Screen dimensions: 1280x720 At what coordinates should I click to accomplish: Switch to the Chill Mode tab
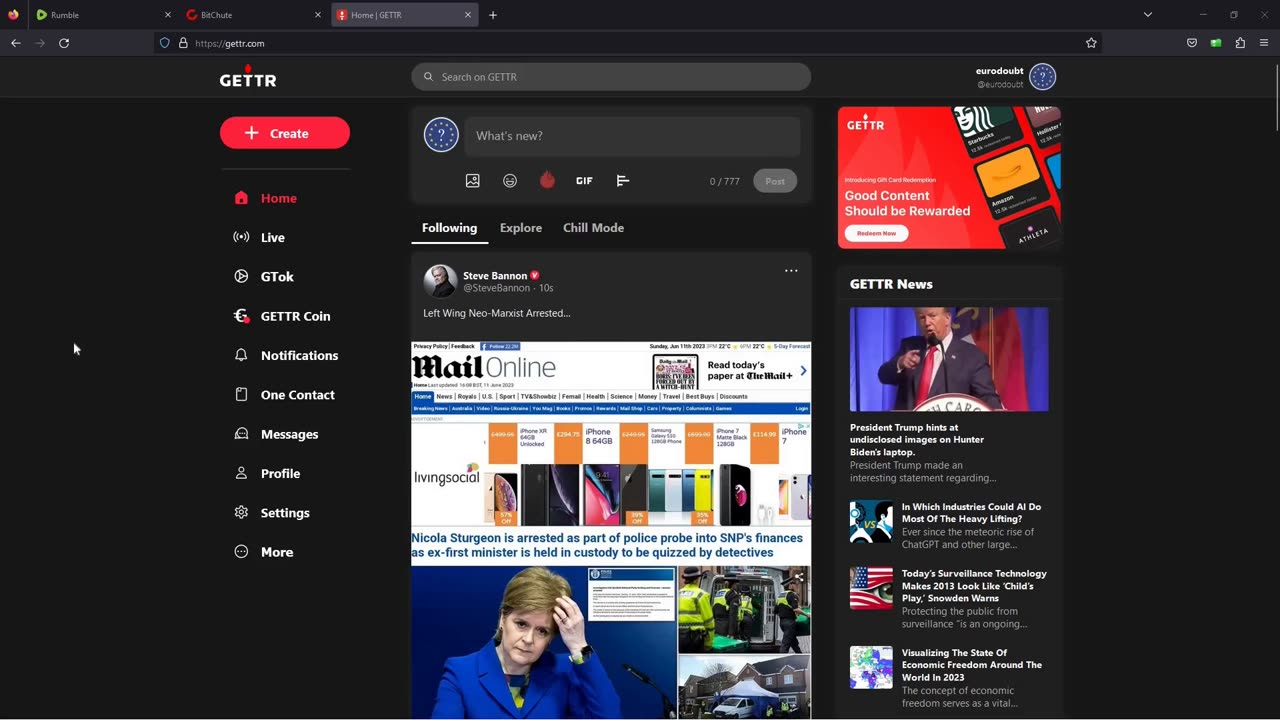pyautogui.click(x=593, y=228)
